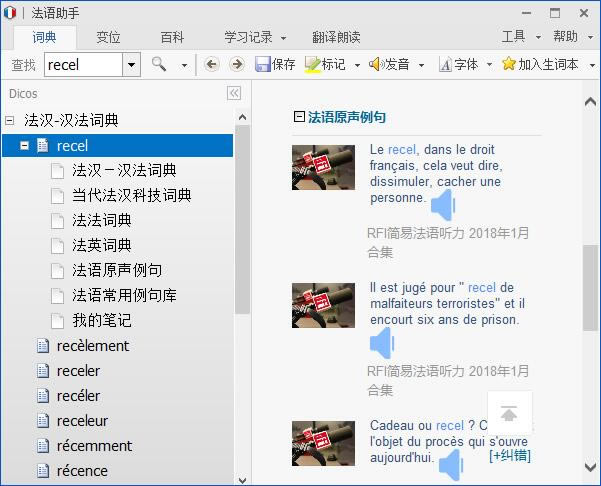Go back with the left arrow icon
601x486 pixels.
click(211, 65)
